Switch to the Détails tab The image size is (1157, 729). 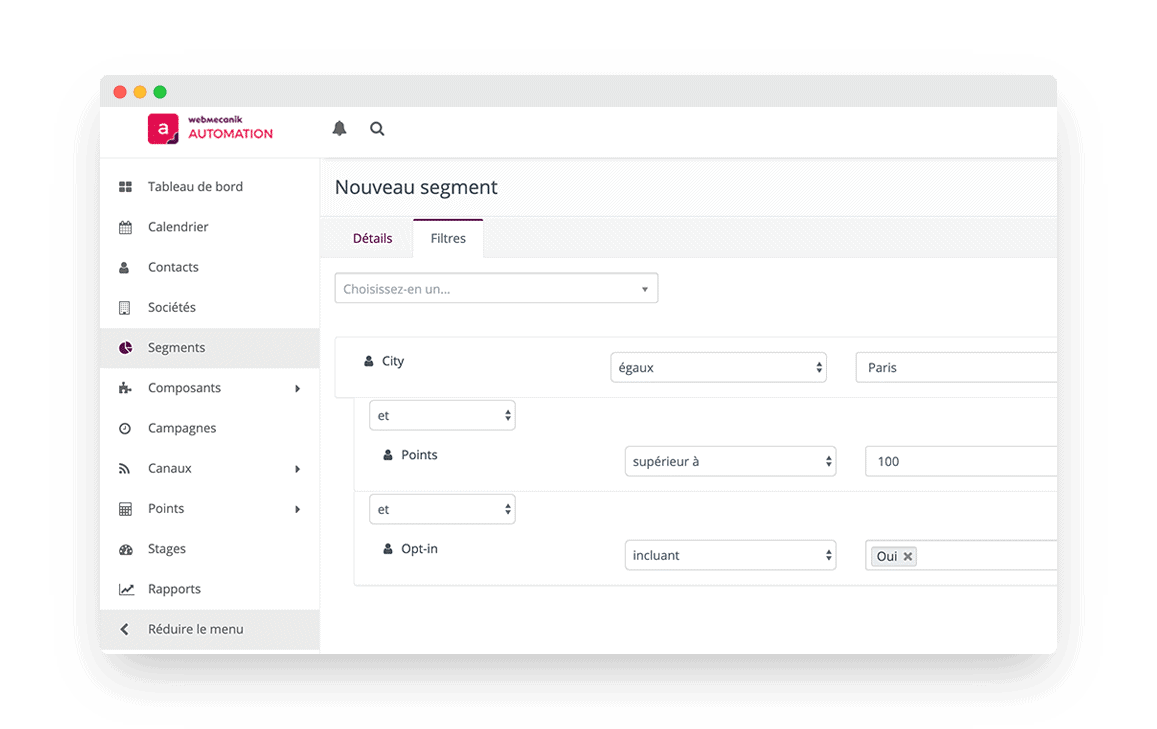(373, 238)
